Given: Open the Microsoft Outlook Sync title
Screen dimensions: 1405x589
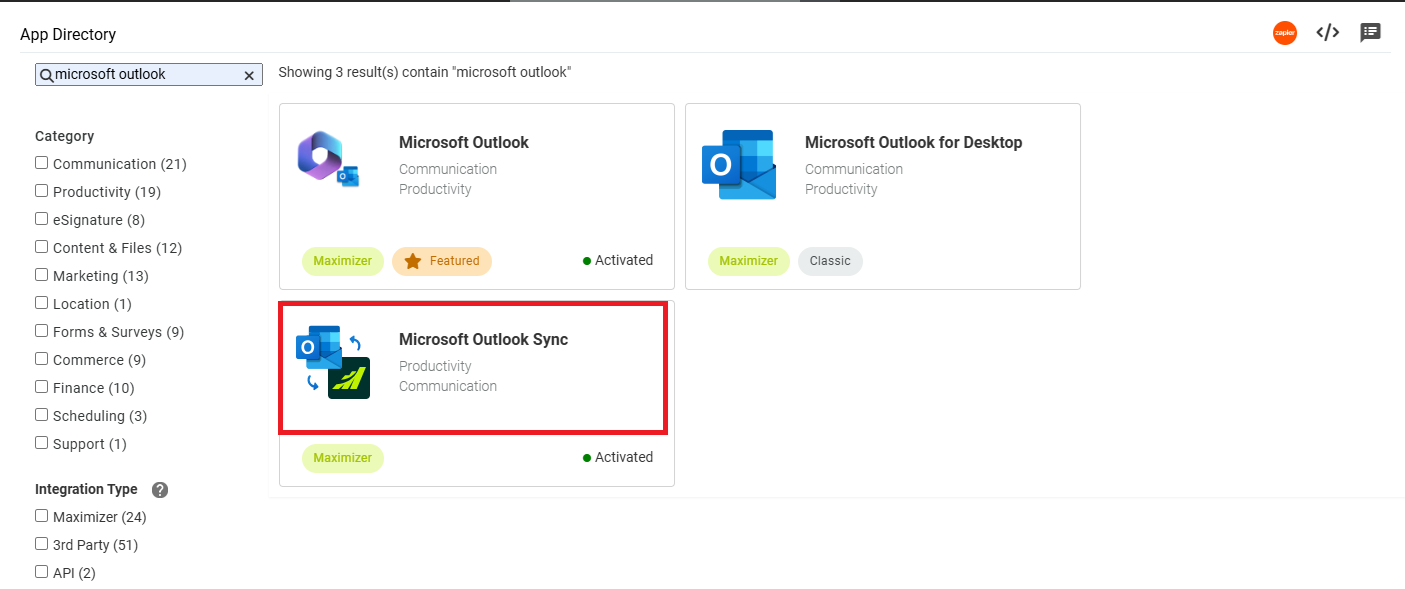Looking at the screenshot, I should (x=483, y=339).
